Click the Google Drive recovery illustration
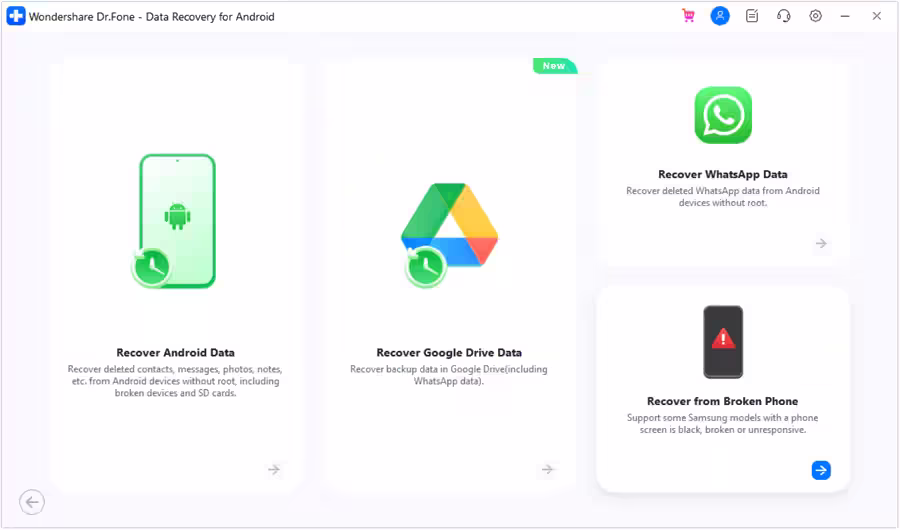 pyautogui.click(x=449, y=235)
